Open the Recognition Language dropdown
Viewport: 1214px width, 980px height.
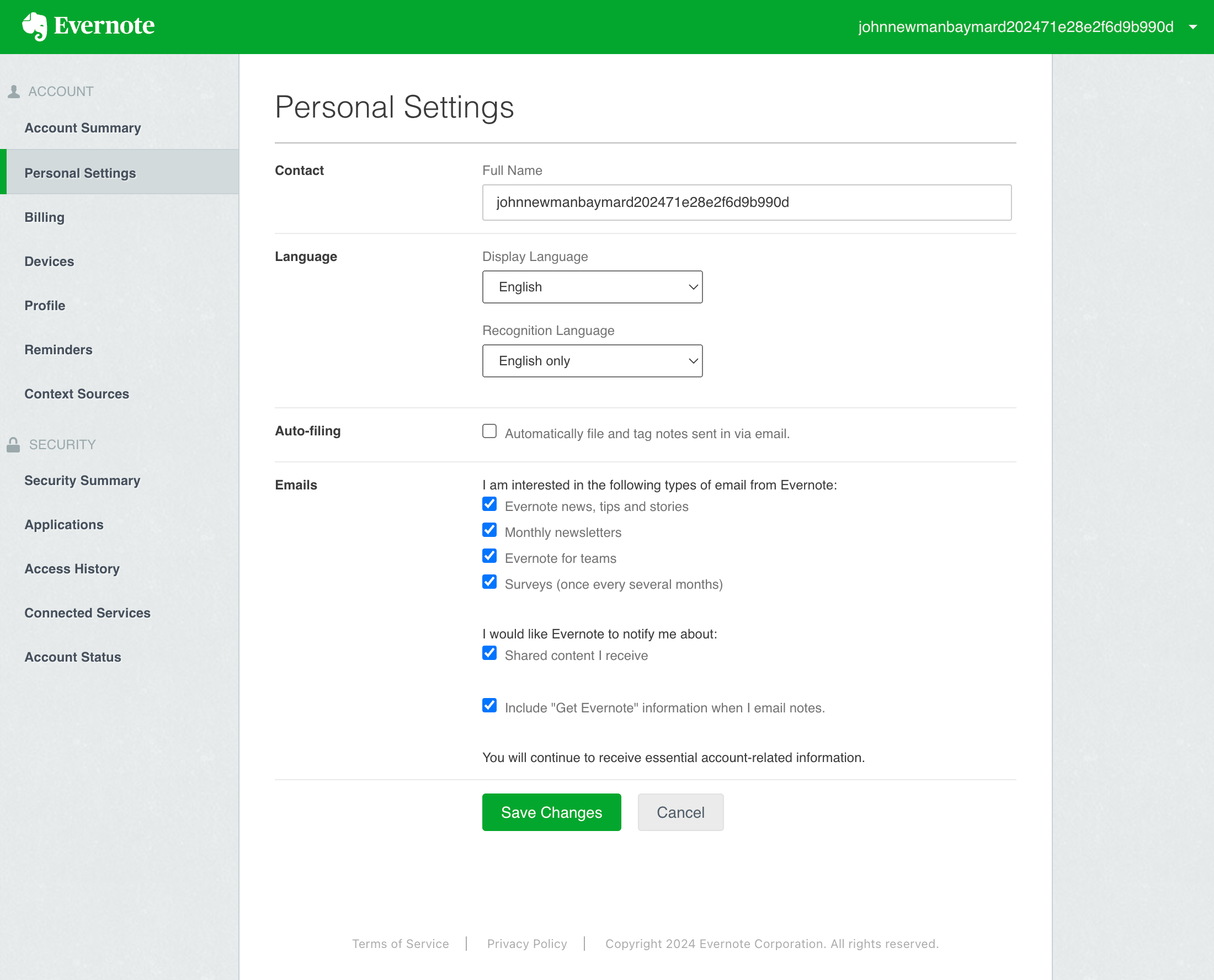(x=592, y=361)
